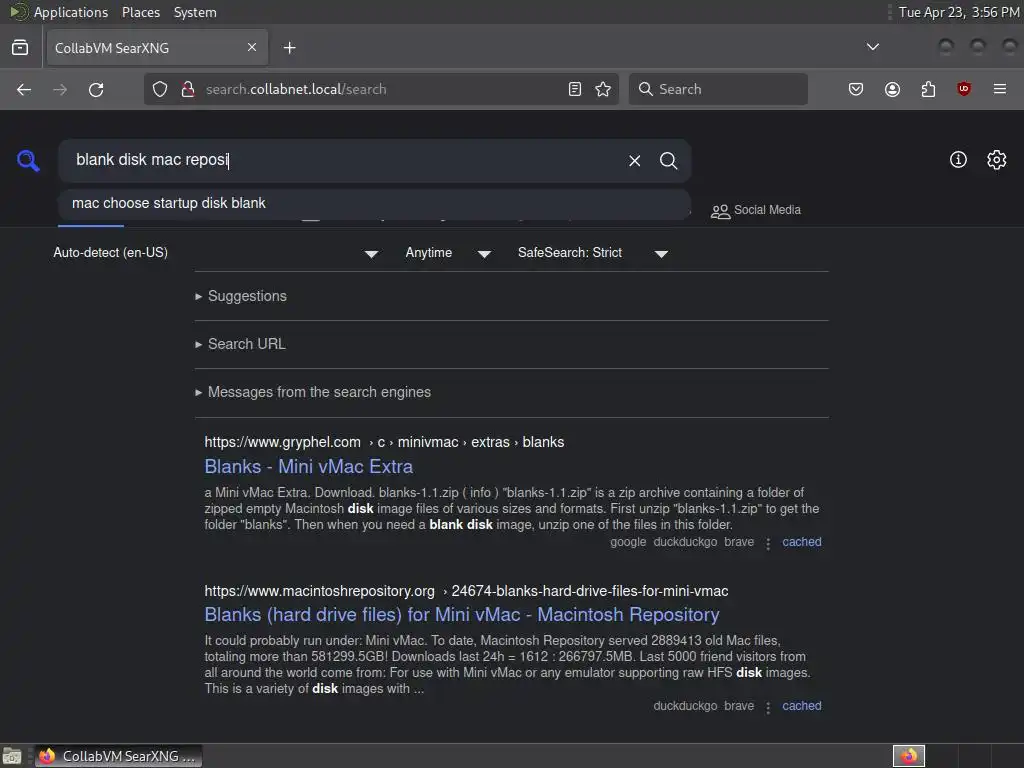Click CollabVM SearXNG taskbar window button
This screenshot has width=1024, height=768.
pos(118,756)
